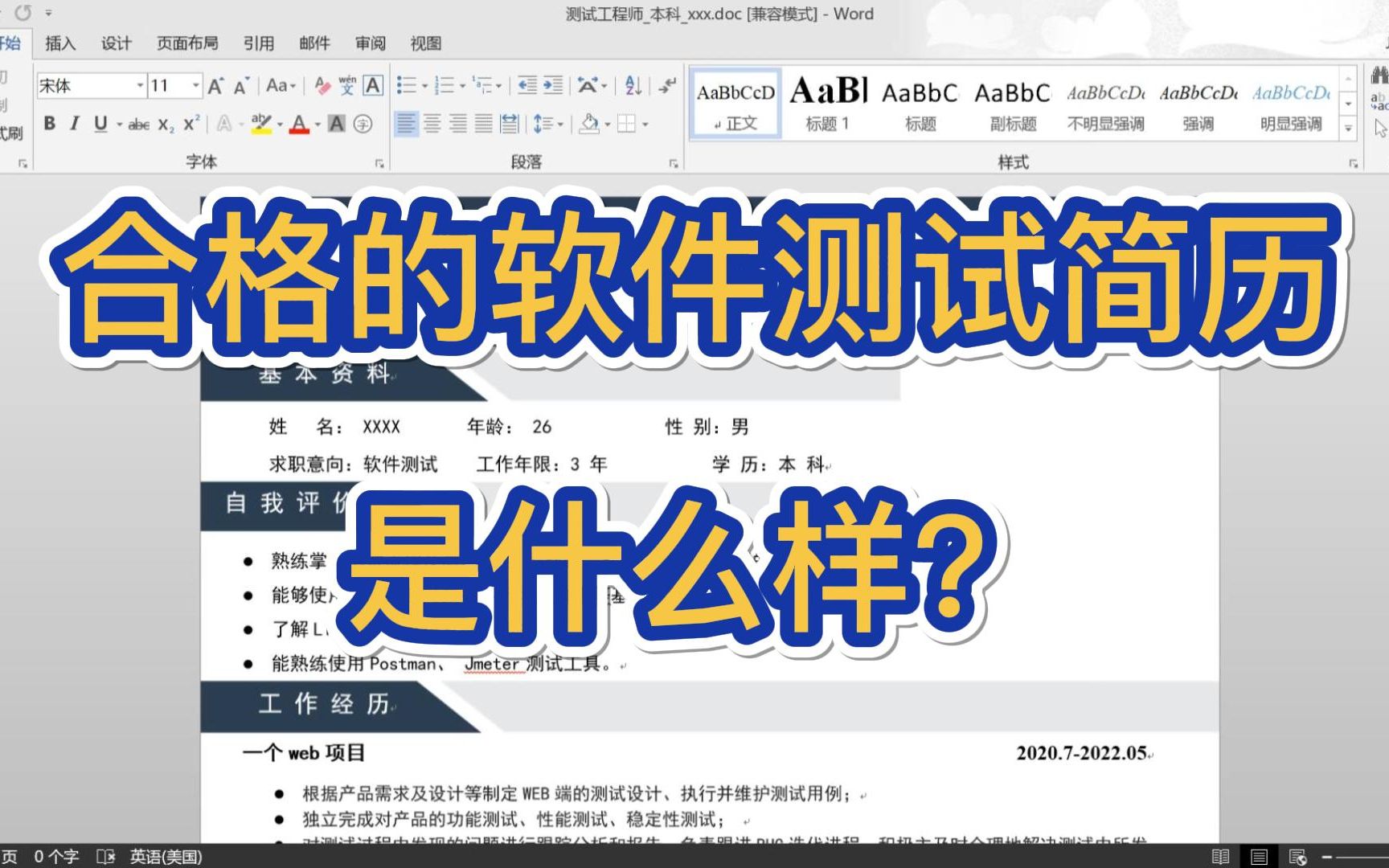Open the 审阅 ribbon tab
Screen dimensions: 1389x868
coord(371,43)
